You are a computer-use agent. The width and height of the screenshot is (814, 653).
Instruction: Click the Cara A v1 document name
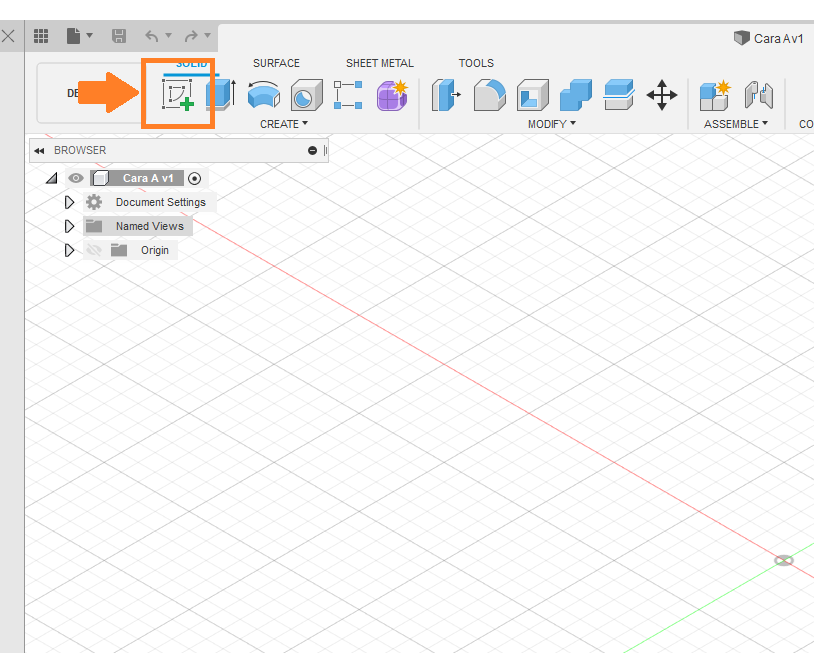[777, 38]
